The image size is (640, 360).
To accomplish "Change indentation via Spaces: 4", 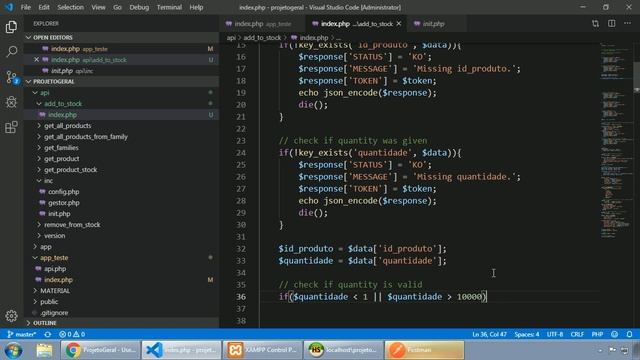I will [527, 334].
